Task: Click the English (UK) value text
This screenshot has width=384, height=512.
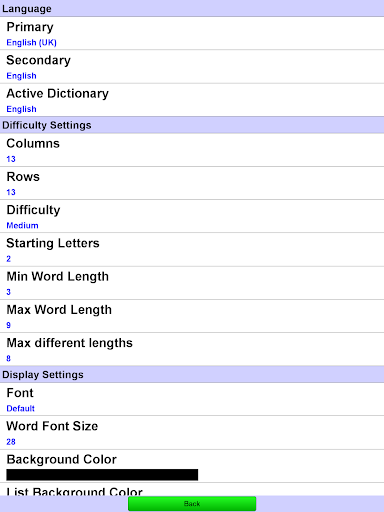Action: pos(32,43)
